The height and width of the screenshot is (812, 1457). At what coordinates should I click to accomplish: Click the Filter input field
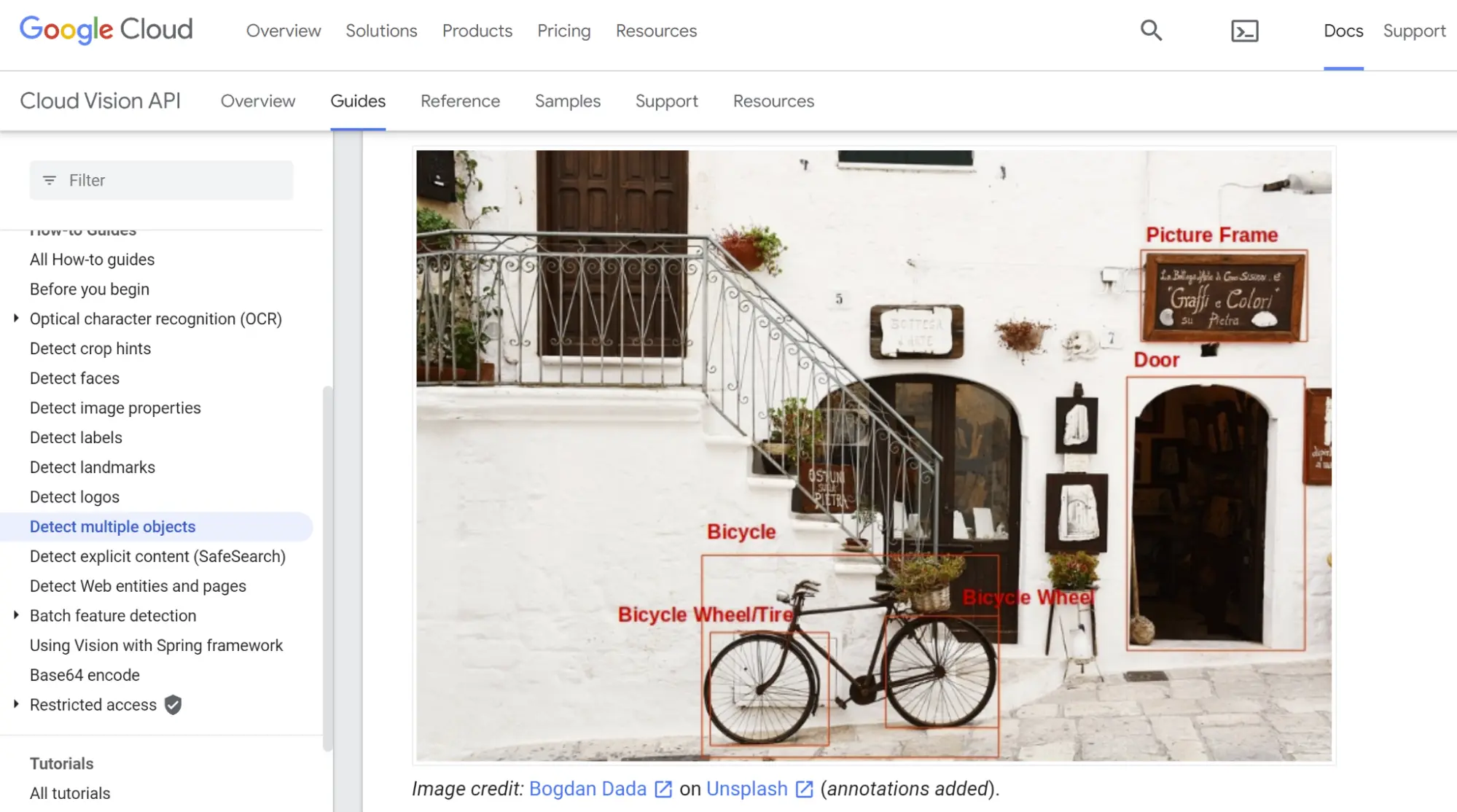coord(175,180)
